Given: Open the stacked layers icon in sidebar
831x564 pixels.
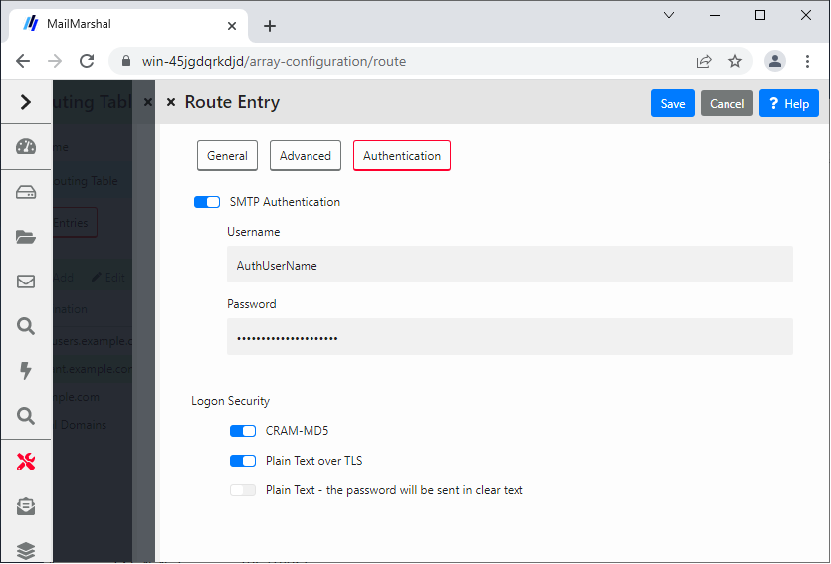Looking at the screenshot, I should [25, 551].
